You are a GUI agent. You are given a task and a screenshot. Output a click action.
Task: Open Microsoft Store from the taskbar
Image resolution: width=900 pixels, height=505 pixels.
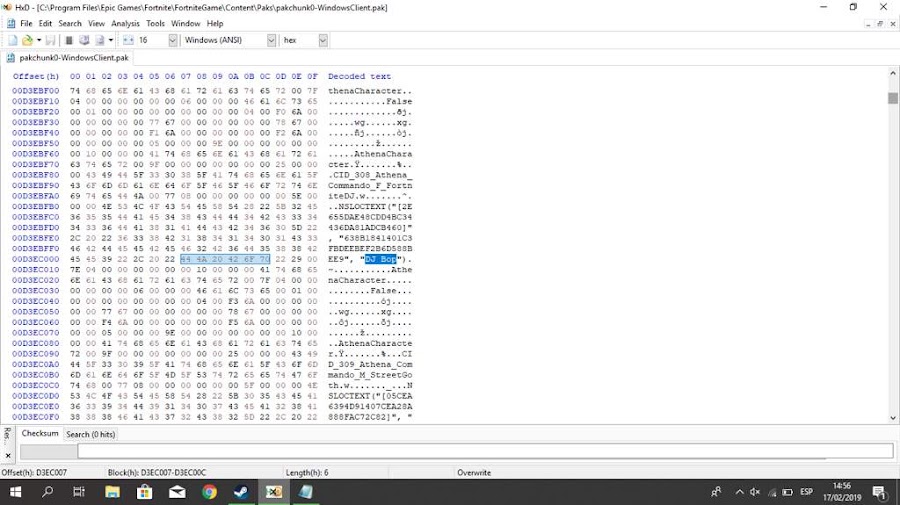[144, 492]
